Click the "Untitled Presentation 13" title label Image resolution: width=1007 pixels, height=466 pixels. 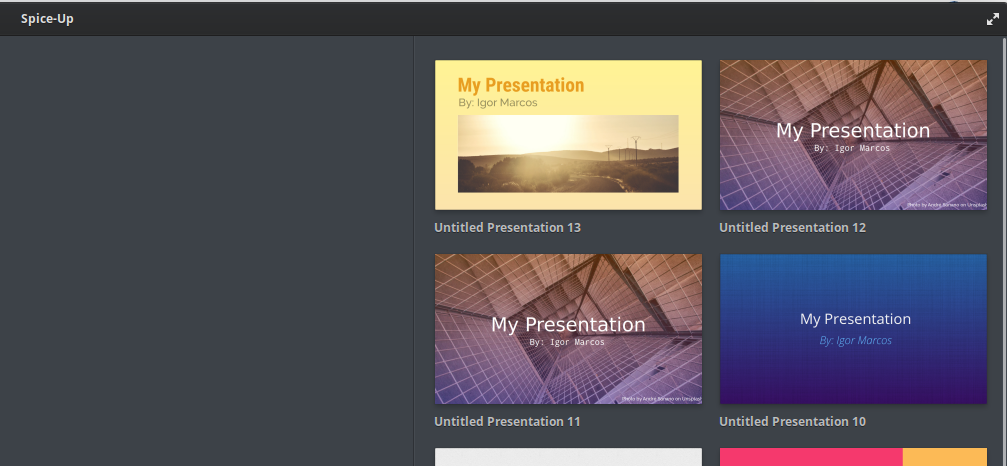point(507,227)
